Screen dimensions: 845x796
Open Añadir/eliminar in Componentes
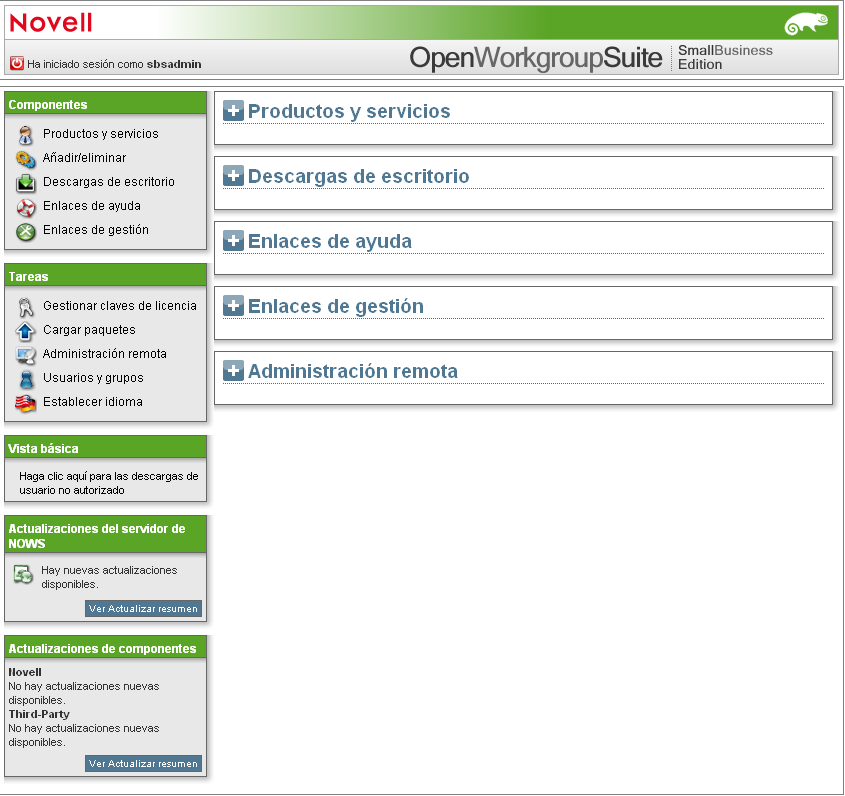click(x=84, y=158)
